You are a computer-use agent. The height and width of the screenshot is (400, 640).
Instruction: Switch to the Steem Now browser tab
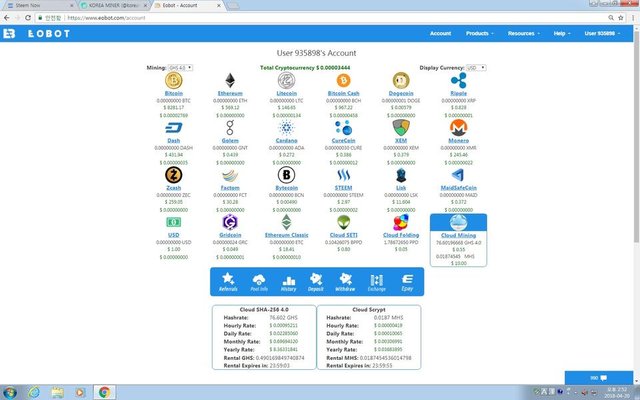pos(39,6)
